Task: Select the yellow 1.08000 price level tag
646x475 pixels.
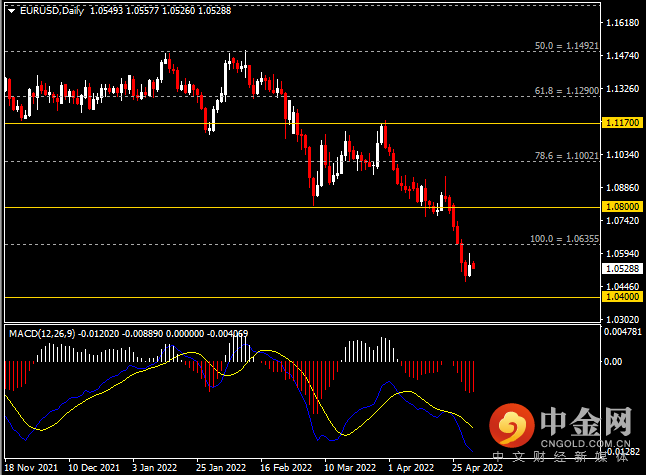Action: pyautogui.click(x=623, y=207)
